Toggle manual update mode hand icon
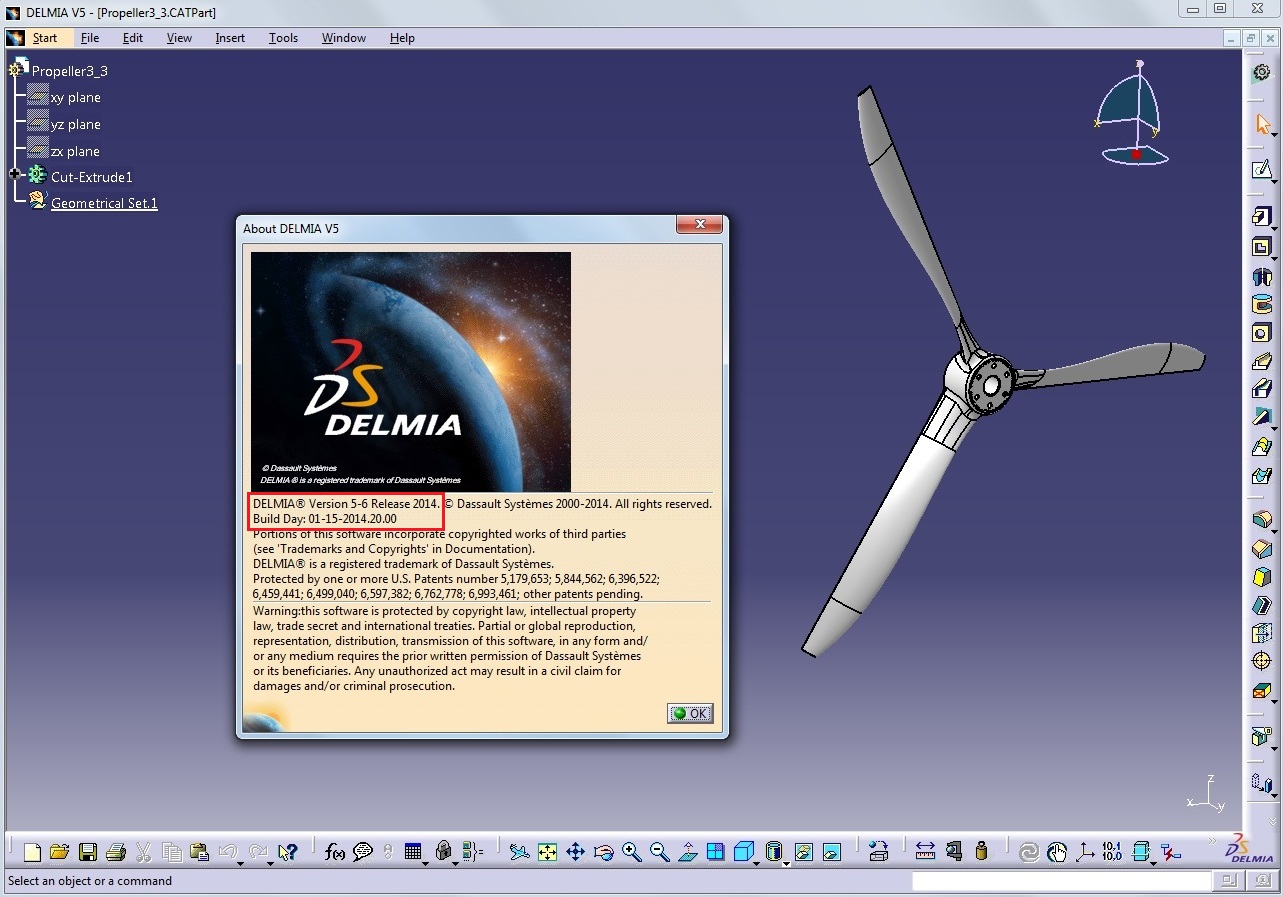Image resolution: width=1283 pixels, height=897 pixels. coord(1057,852)
